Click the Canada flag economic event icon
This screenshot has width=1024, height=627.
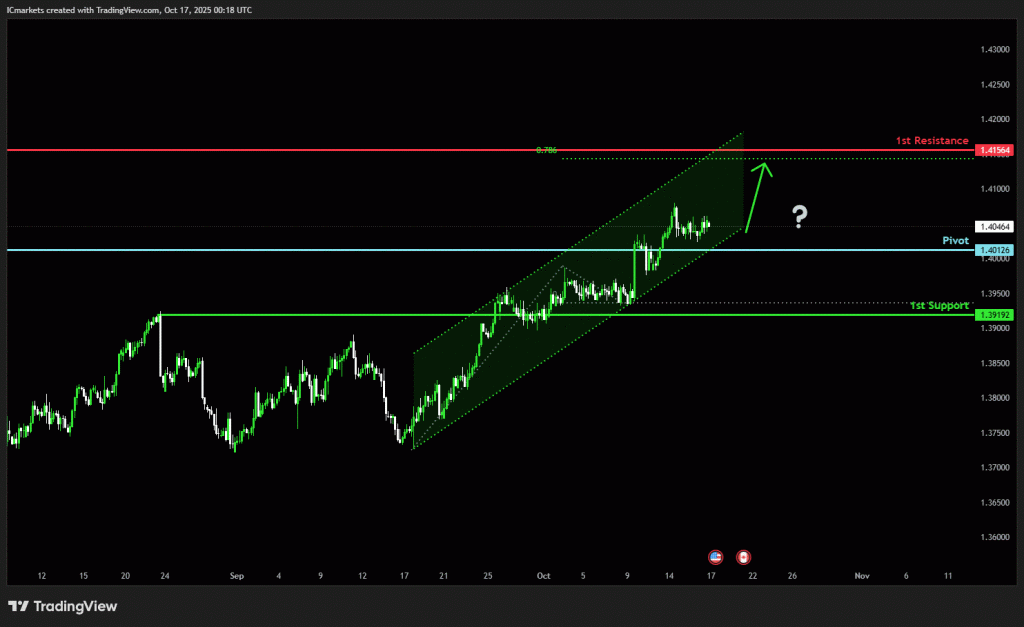tap(743, 556)
